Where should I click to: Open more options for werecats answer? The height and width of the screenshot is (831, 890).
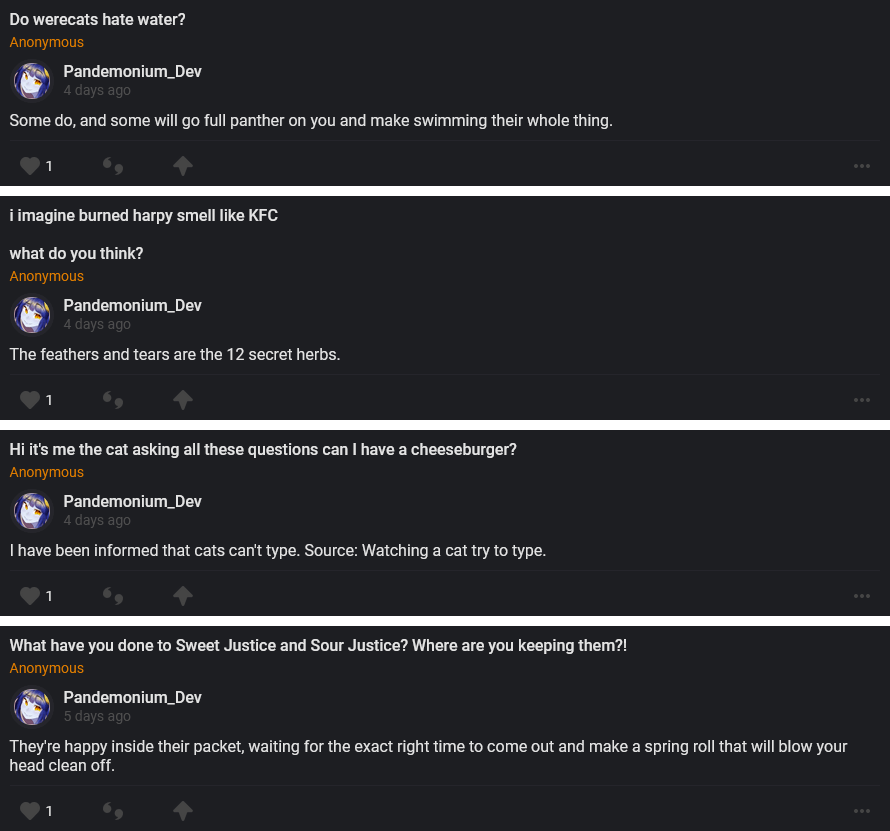click(x=862, y=166)
